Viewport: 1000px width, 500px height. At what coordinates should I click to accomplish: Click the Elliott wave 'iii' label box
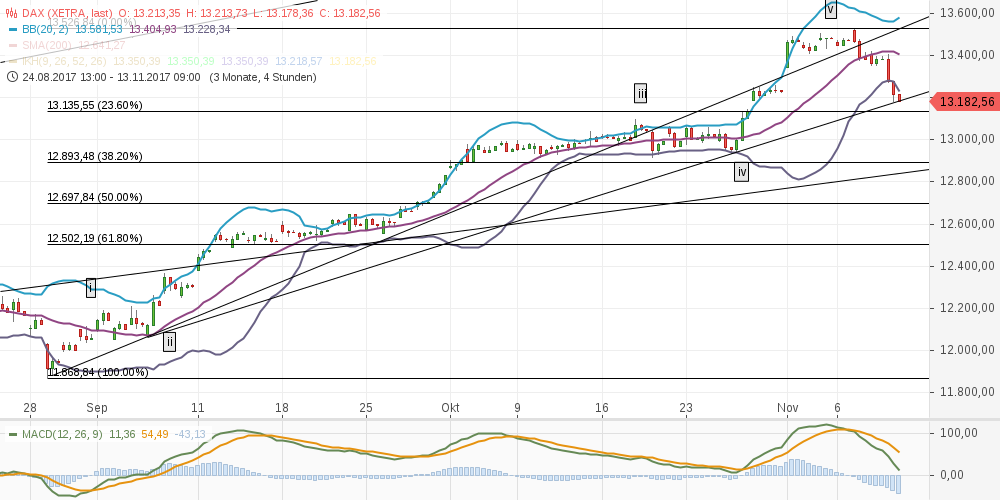[x=641, y=94]
